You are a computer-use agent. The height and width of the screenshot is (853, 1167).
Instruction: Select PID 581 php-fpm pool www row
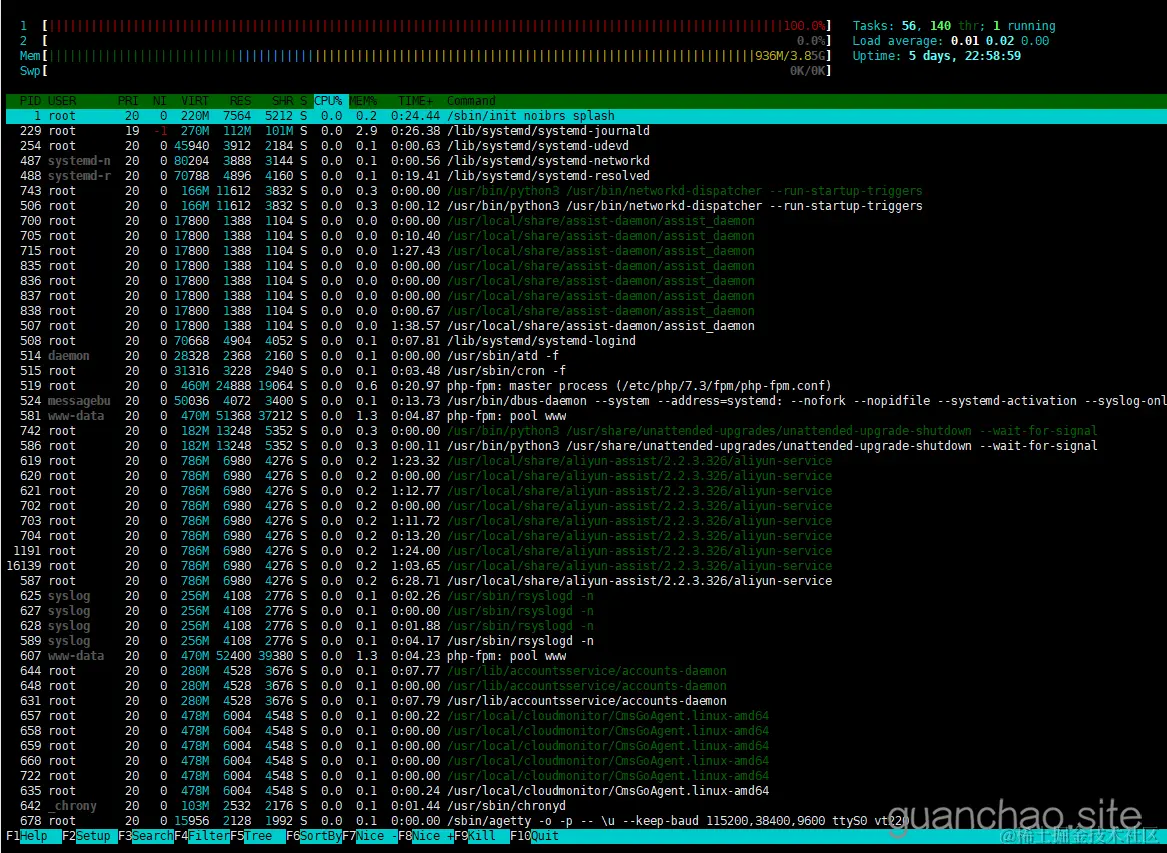click(x=586, y=416)
